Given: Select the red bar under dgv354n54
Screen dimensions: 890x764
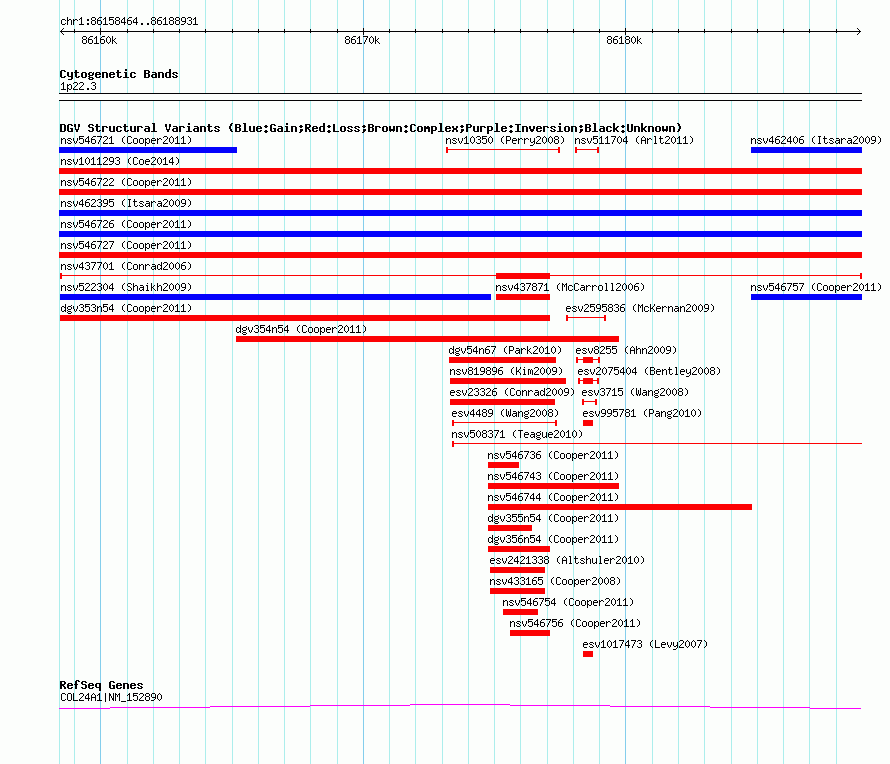Looking at the screenshot, I should pos(427,339).
